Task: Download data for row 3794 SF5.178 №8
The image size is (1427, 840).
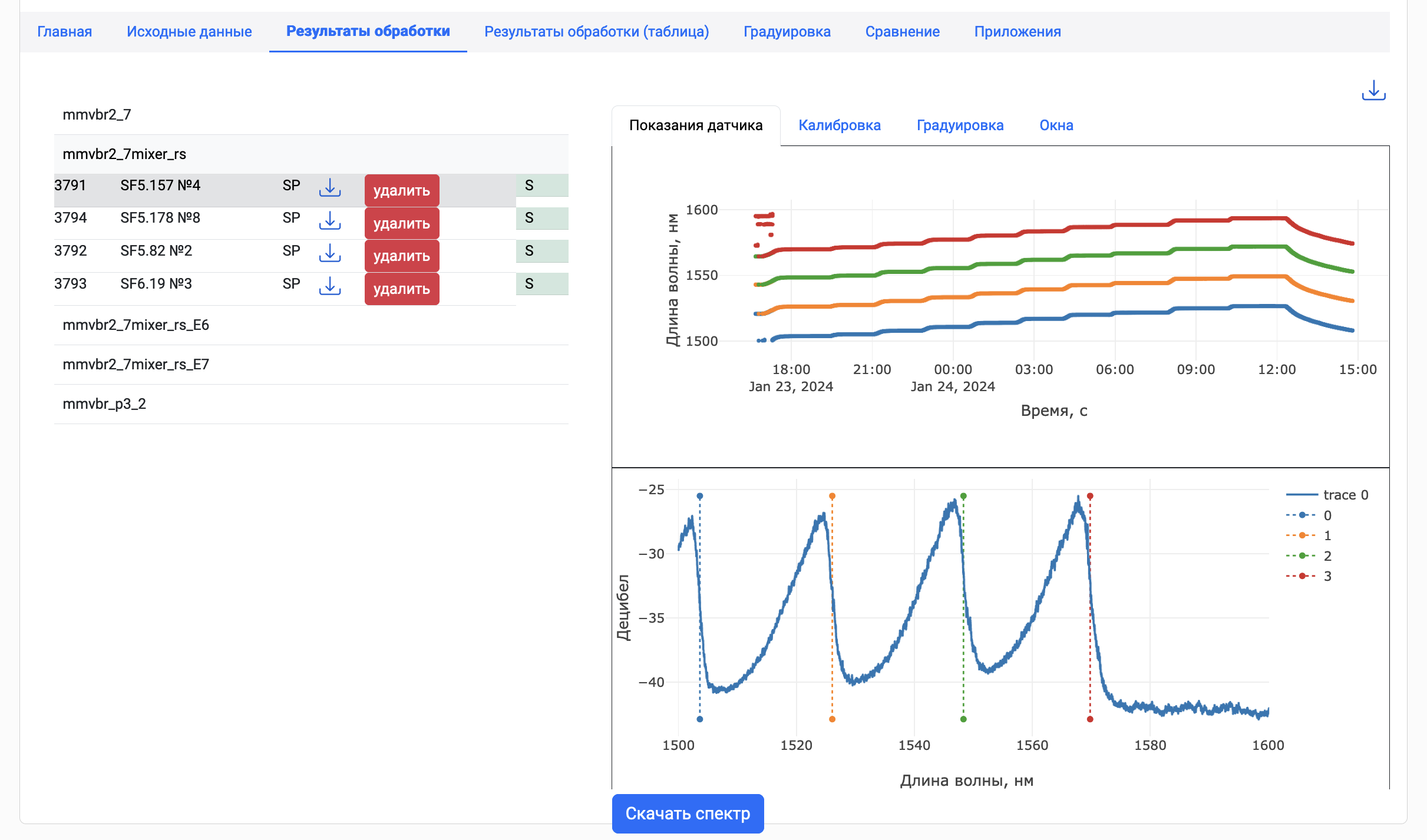Action: (x=330, y=221)
